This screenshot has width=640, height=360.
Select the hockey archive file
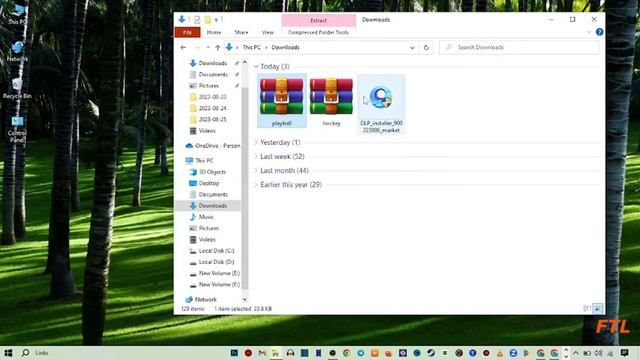(x=331, y=101)
